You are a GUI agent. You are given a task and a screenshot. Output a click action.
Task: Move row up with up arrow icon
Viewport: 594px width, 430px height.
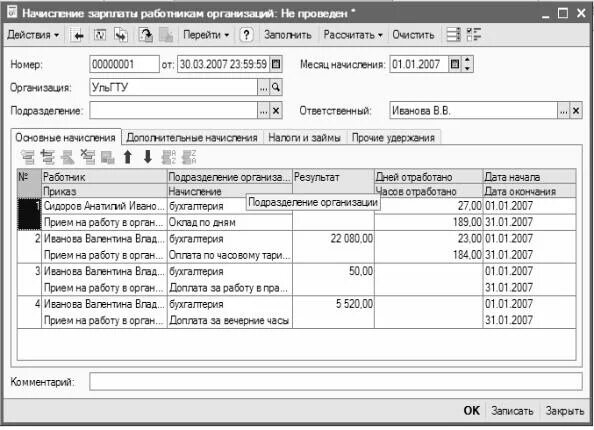(x=128, y=157)
